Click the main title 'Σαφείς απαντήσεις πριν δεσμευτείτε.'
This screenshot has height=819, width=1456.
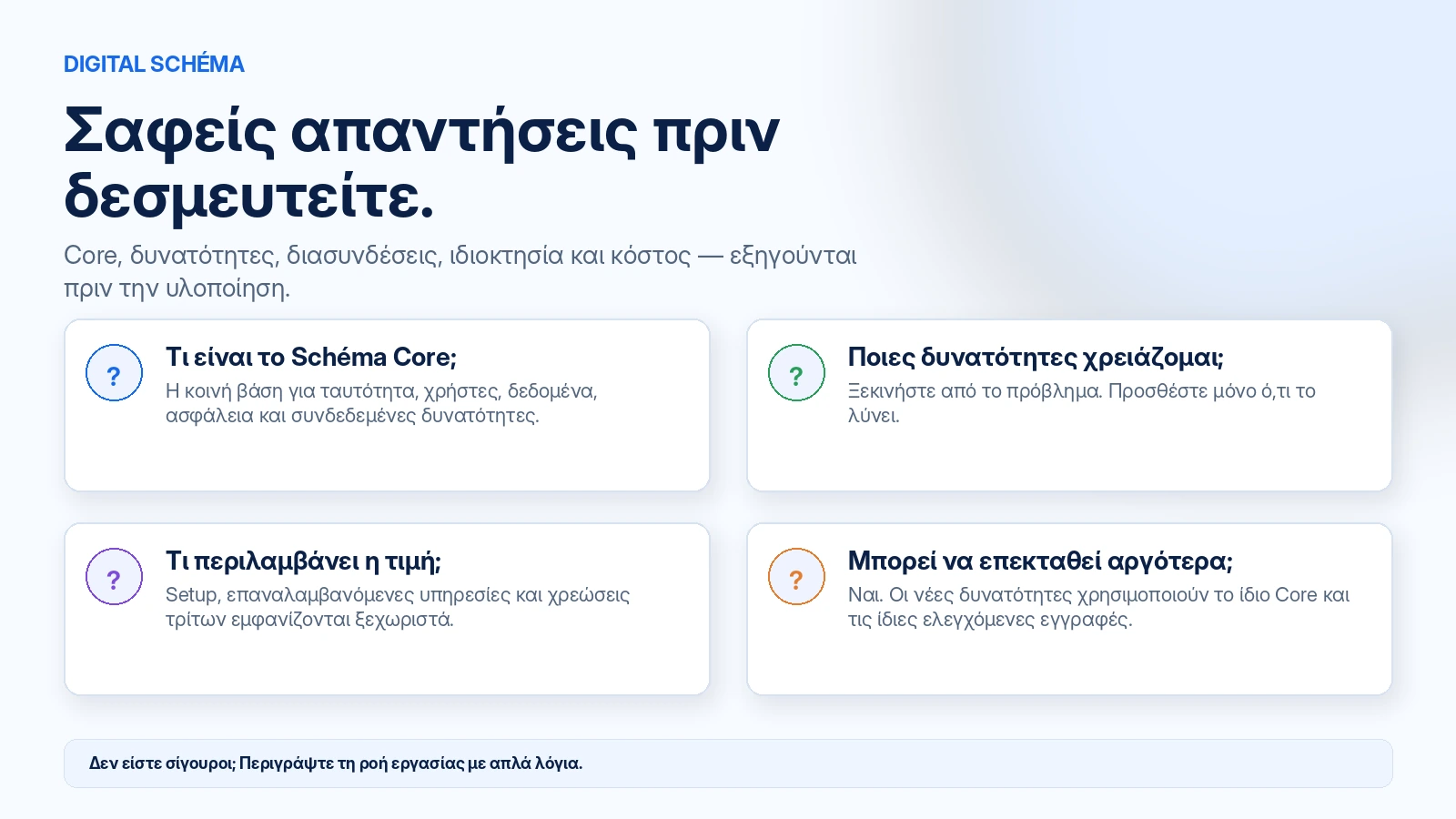421,164
